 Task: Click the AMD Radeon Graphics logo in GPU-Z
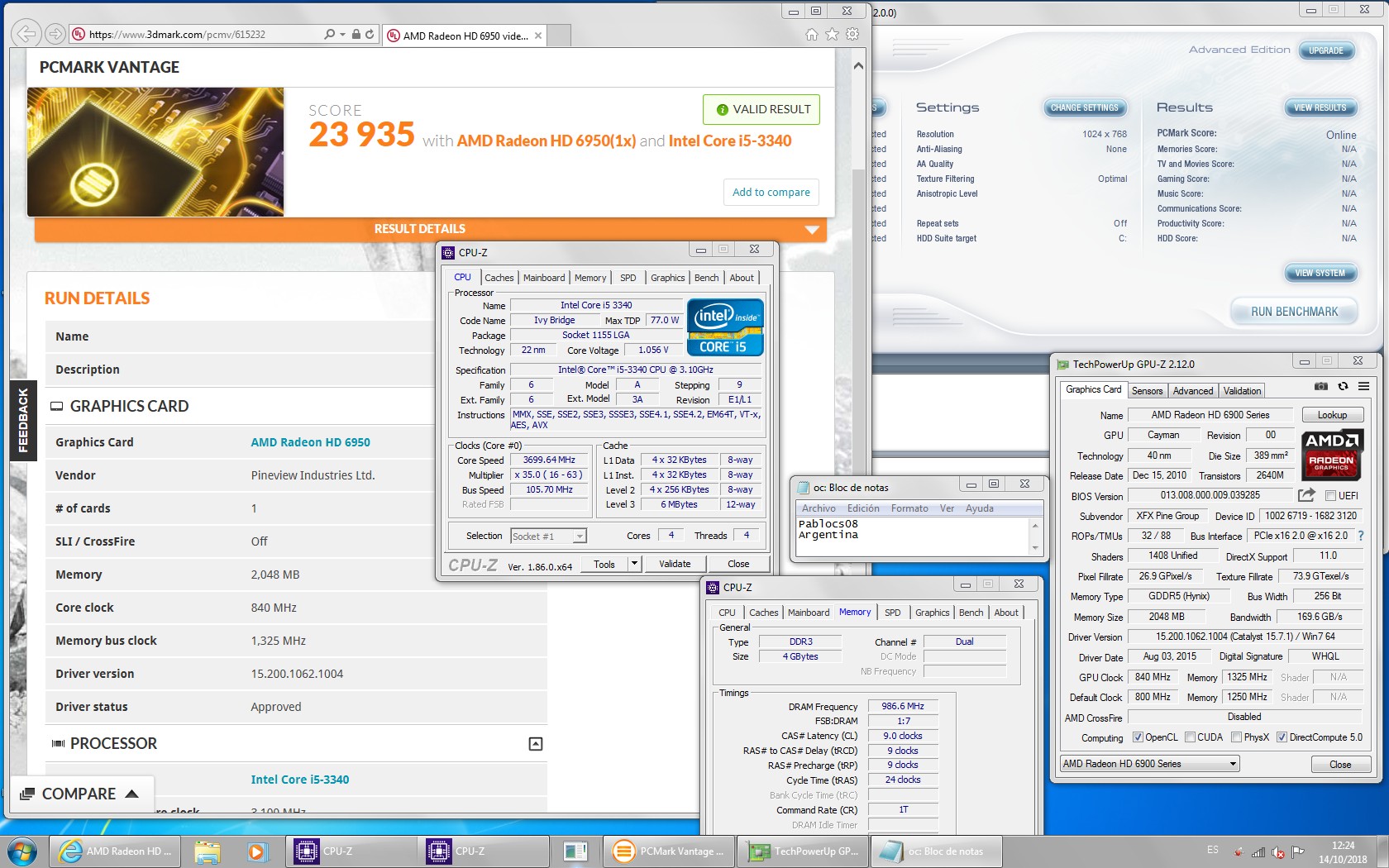(x=1332, y=455)
